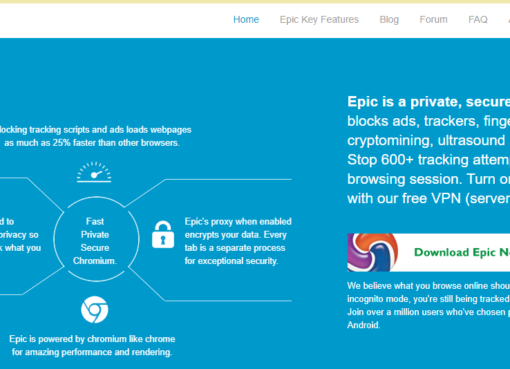Click the Fast Private Secure Chromium circle

[96, 239]
